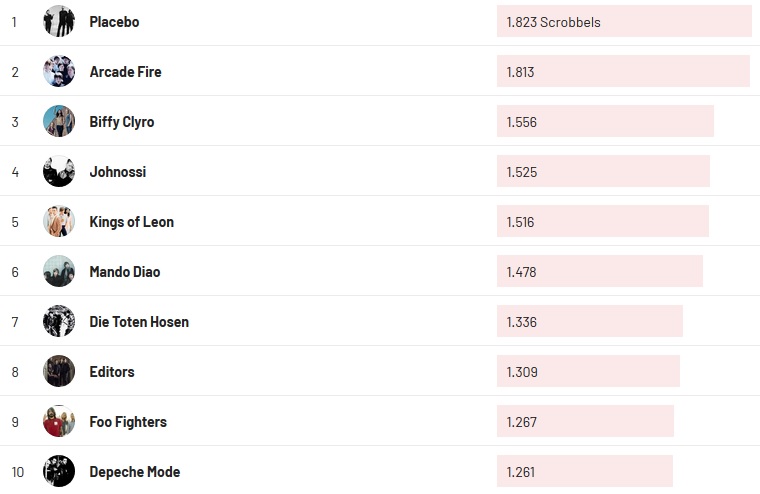The width and height of the screenshot is (760, 494).
Task: Select Editors' round avatar picture
Action: click(59, 371)
